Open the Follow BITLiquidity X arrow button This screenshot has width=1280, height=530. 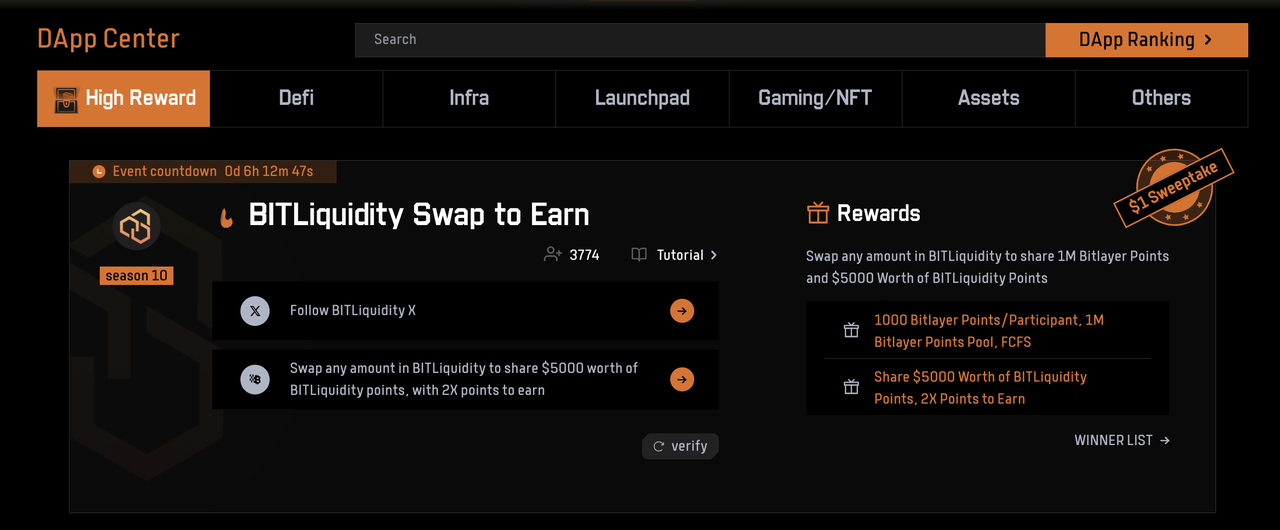tap(682, 311)
